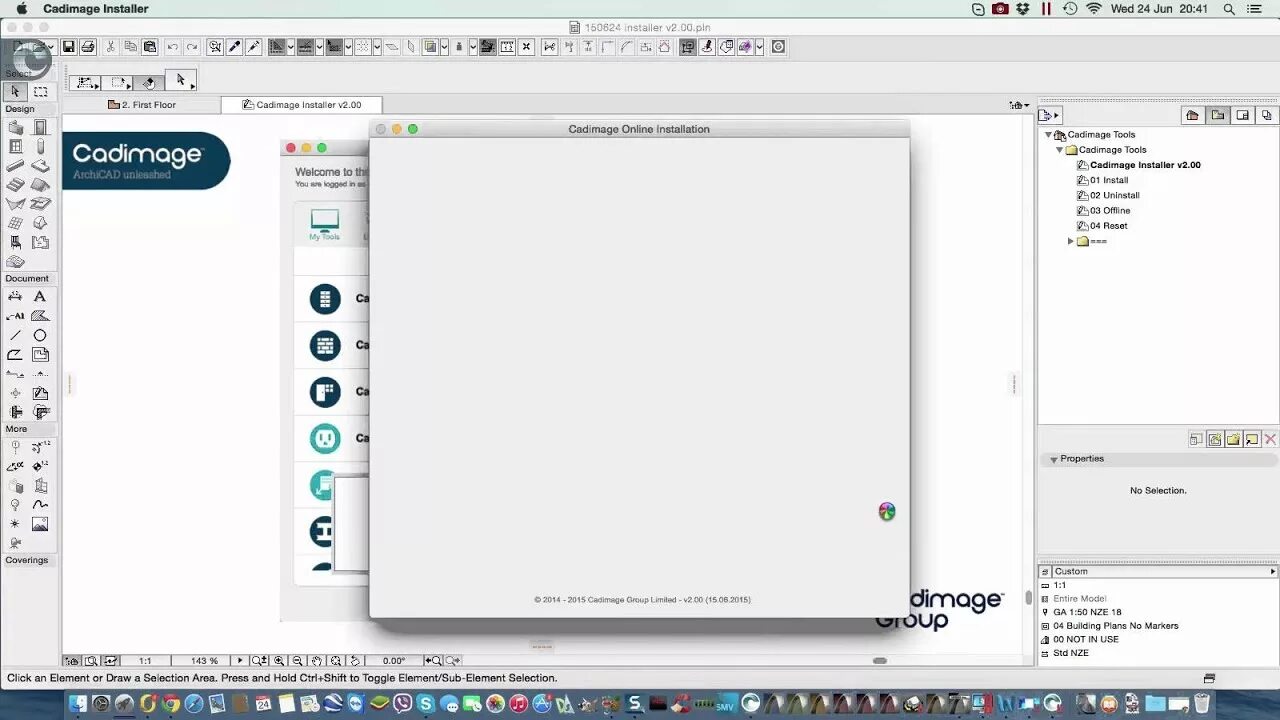The width and height of the screenshot is (1280, 720).
Task: Open 01 Install view in navigator
Action: [x=1109, y=180]
